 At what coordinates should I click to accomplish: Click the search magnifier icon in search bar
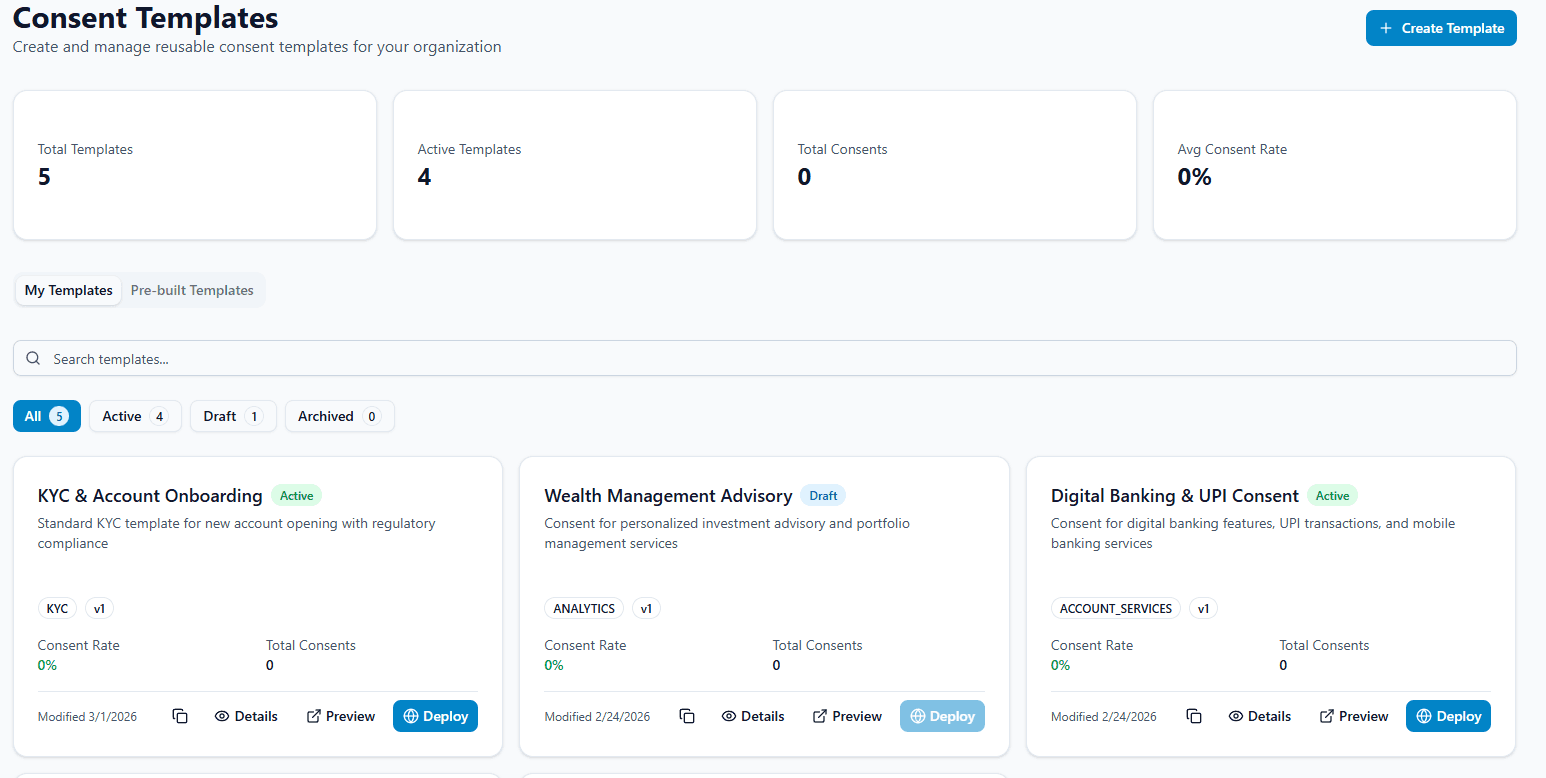click(x=33, y=357)
